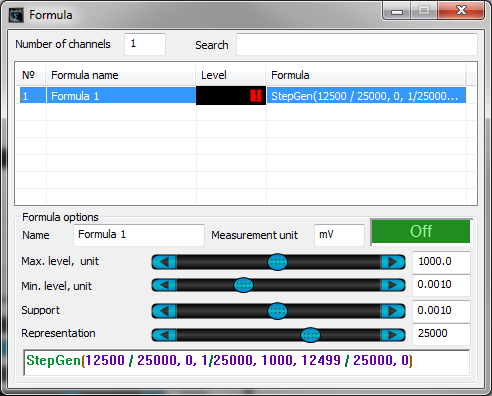Close the Formula window

pos(461,10)
